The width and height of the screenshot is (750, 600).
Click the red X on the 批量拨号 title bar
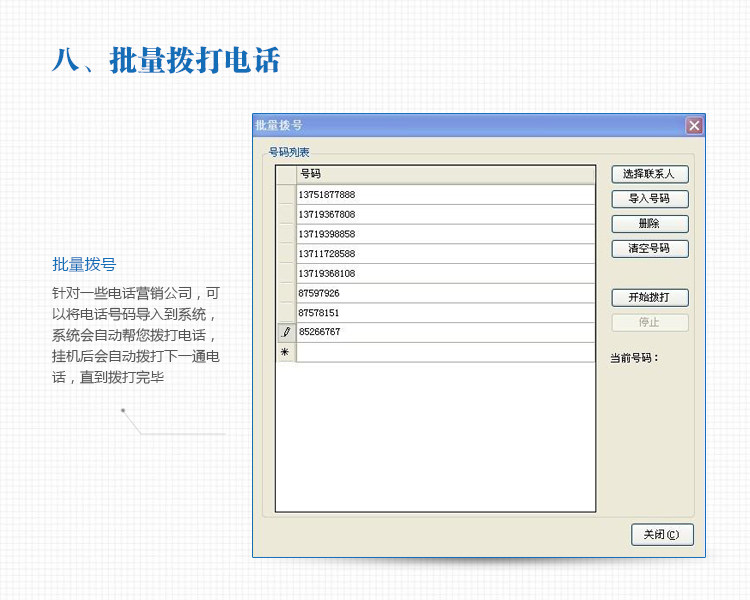[x=694, y=126]
